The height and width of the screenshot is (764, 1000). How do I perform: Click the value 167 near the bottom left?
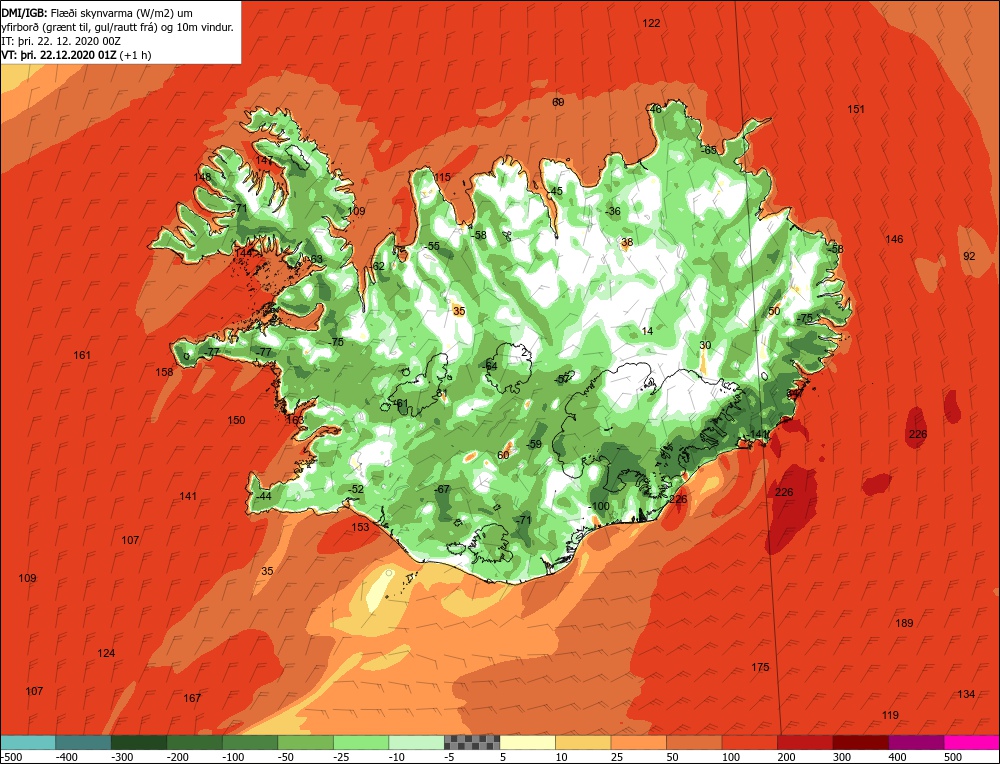coord(192,698)
